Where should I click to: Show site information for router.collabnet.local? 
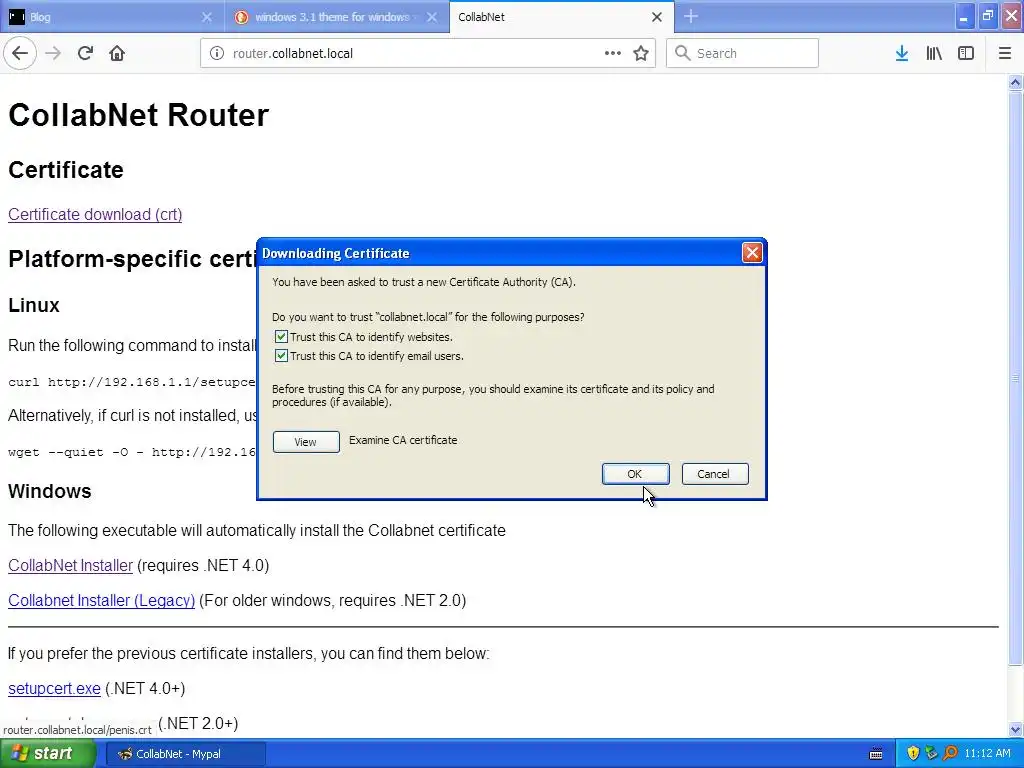(x=217, y=53)
